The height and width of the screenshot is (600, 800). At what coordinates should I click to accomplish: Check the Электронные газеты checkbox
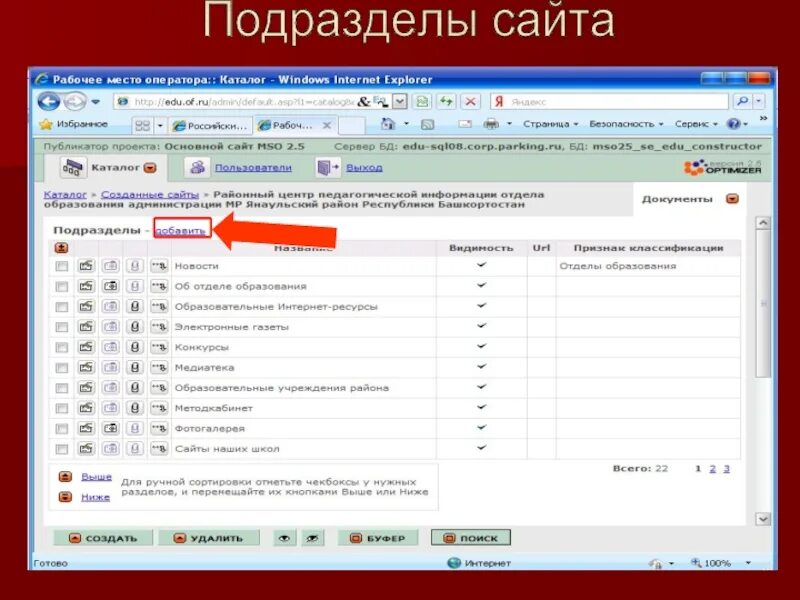[x=62, y=327]
